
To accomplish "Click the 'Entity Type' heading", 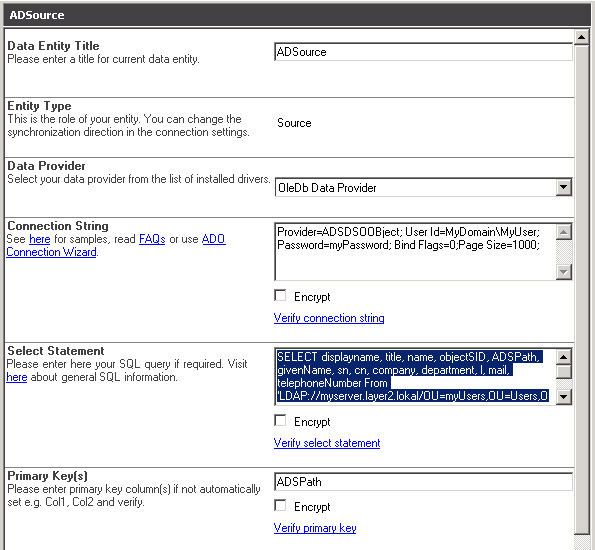I will click(39, 106).
